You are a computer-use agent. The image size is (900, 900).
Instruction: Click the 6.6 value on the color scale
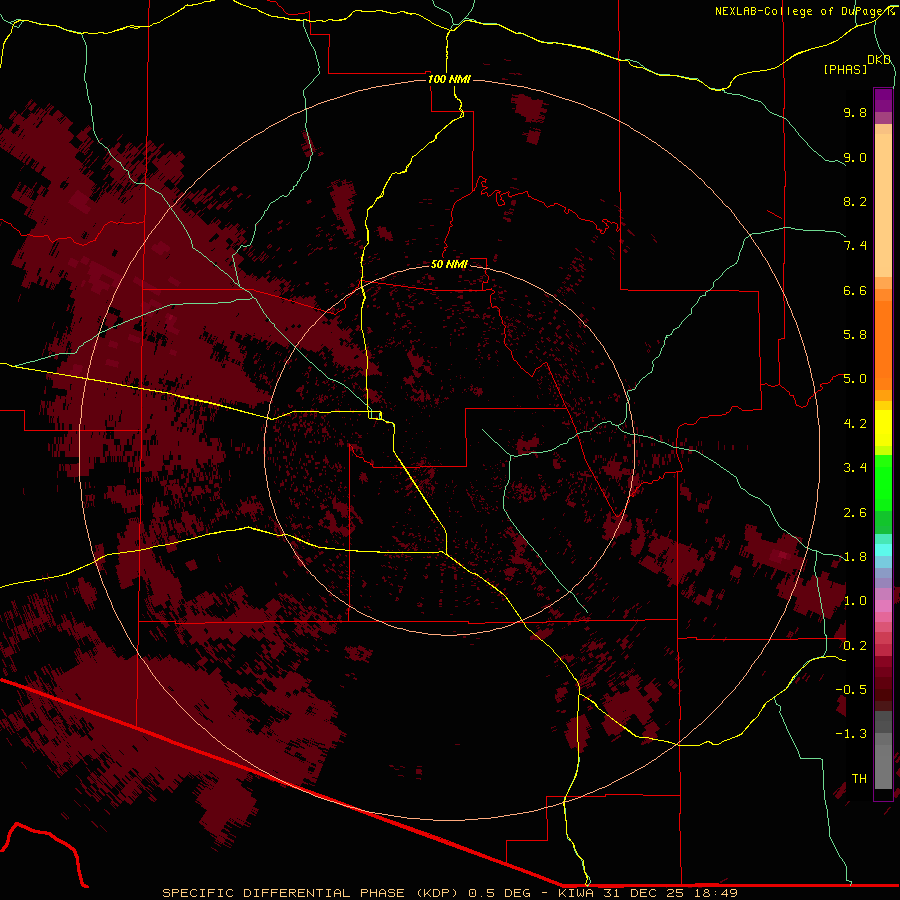(855, 290)
